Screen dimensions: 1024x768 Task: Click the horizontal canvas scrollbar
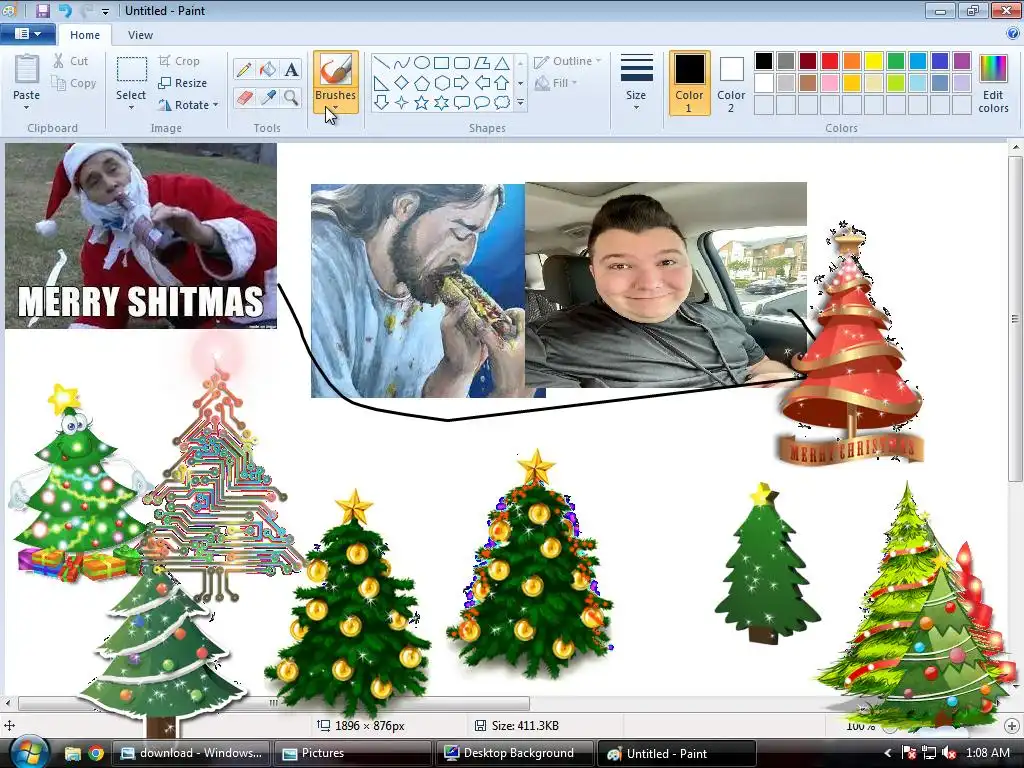pyautogui.click(x=274, y=703)
